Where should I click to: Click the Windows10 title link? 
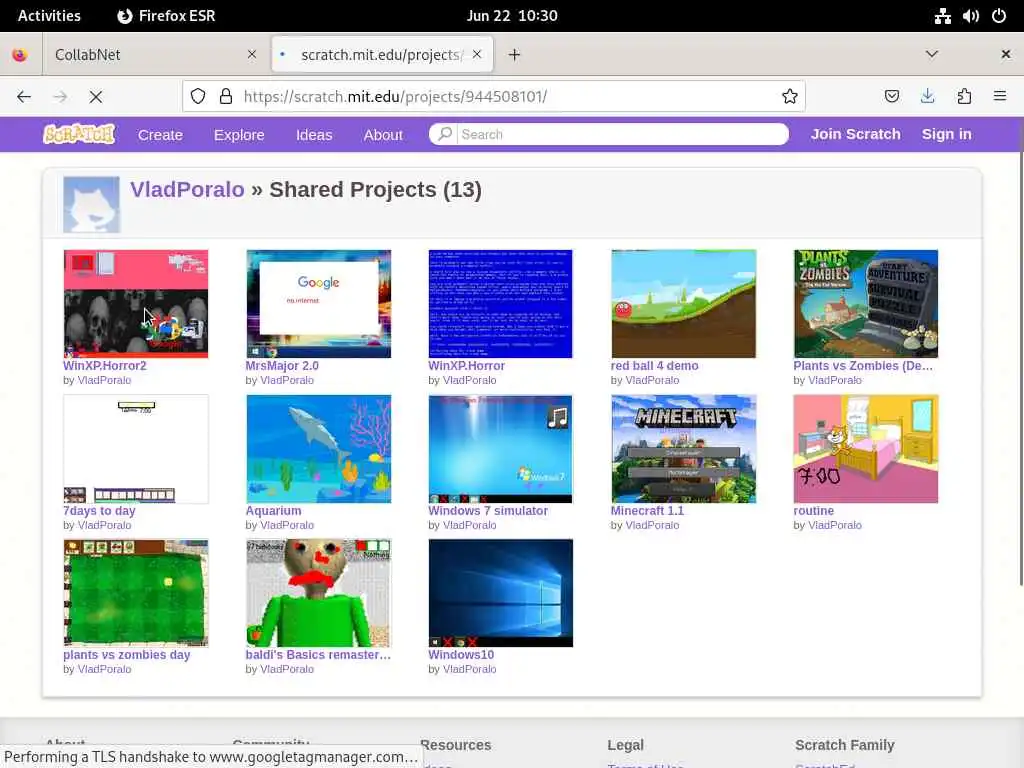pos(461,654)
